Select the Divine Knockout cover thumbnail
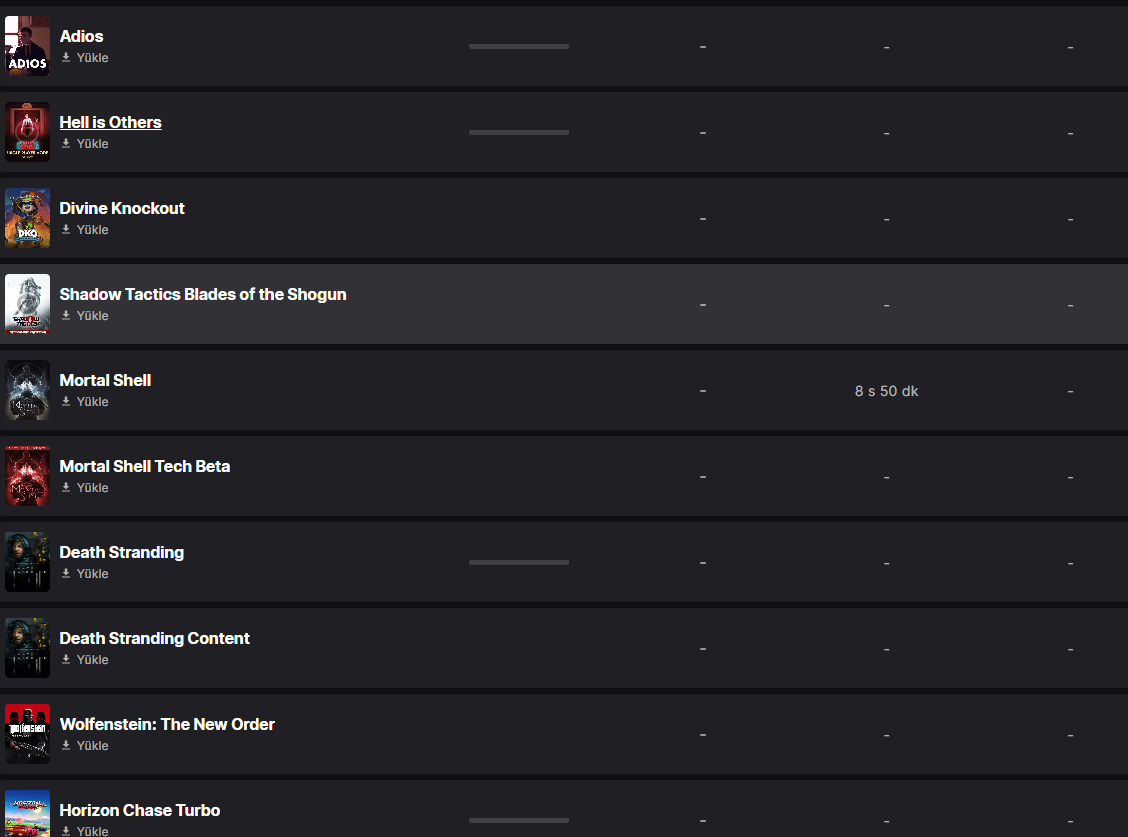Screen dimensions: 1128x837 tap(27, 218)
